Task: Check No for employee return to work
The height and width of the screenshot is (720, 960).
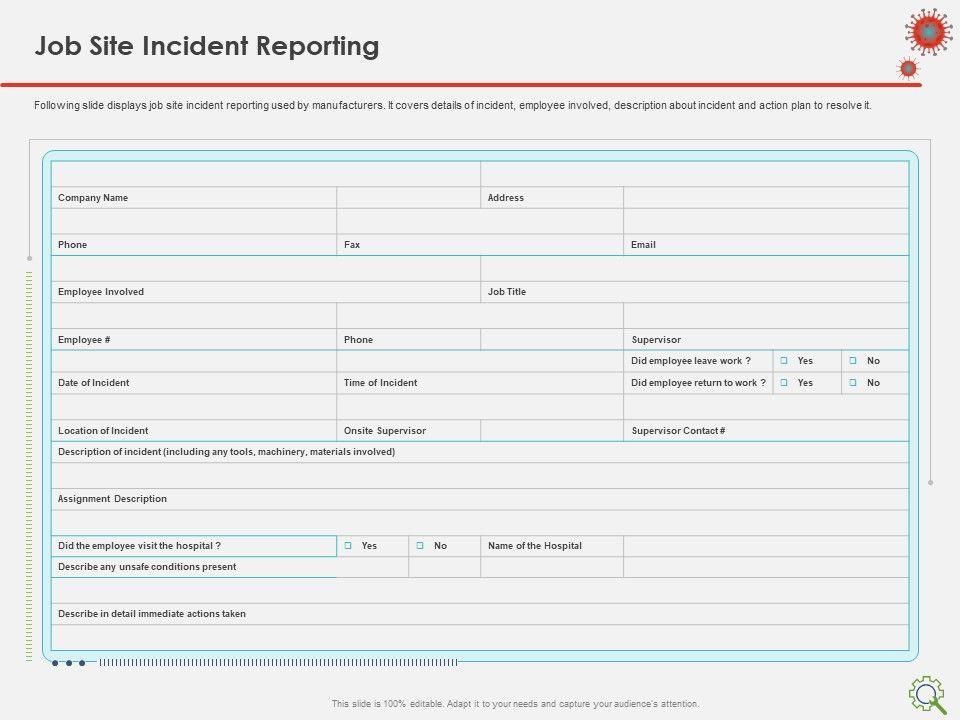Action: point(853,383)
